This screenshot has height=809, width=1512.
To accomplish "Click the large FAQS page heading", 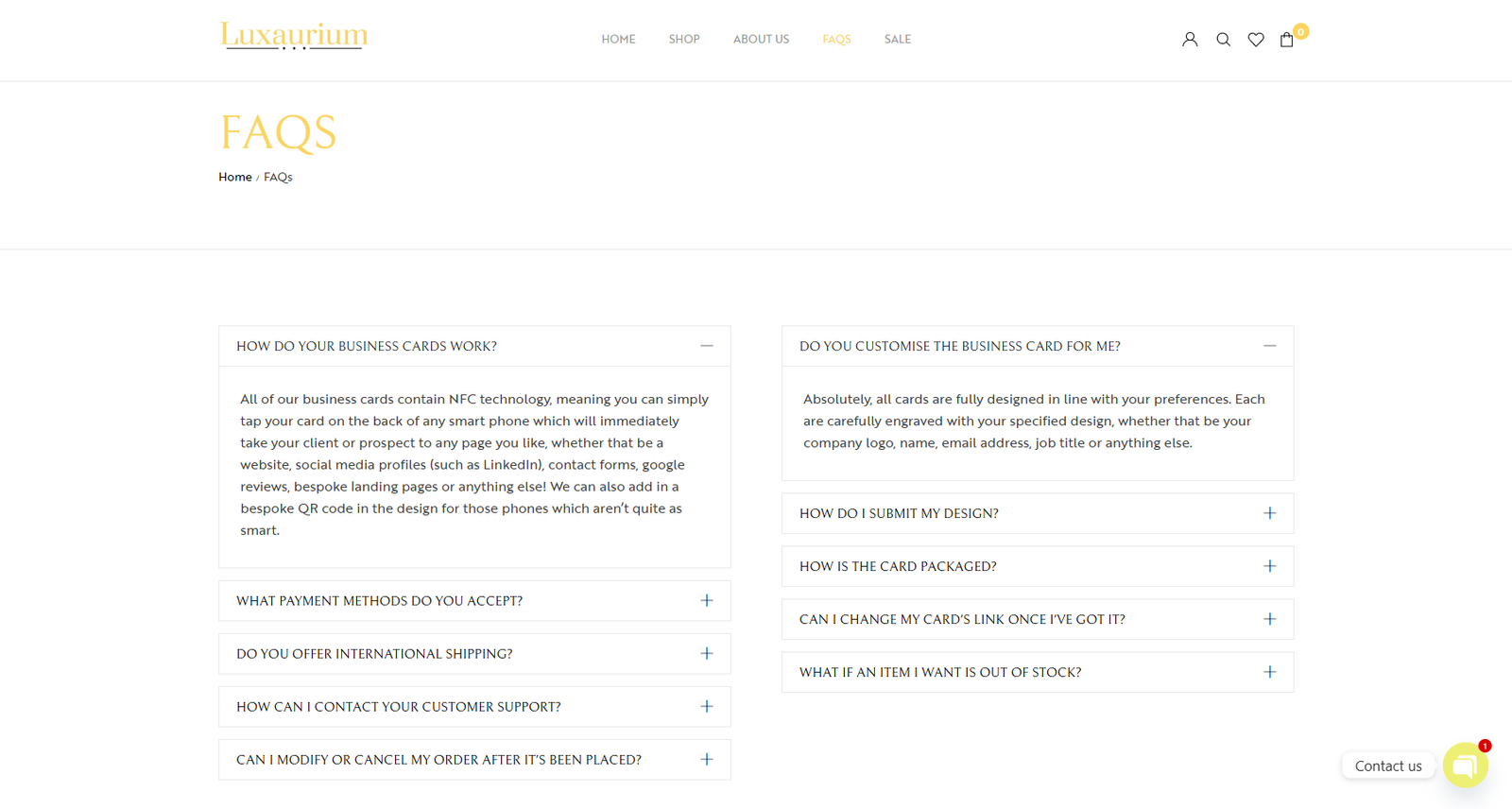I will point(278,132).
